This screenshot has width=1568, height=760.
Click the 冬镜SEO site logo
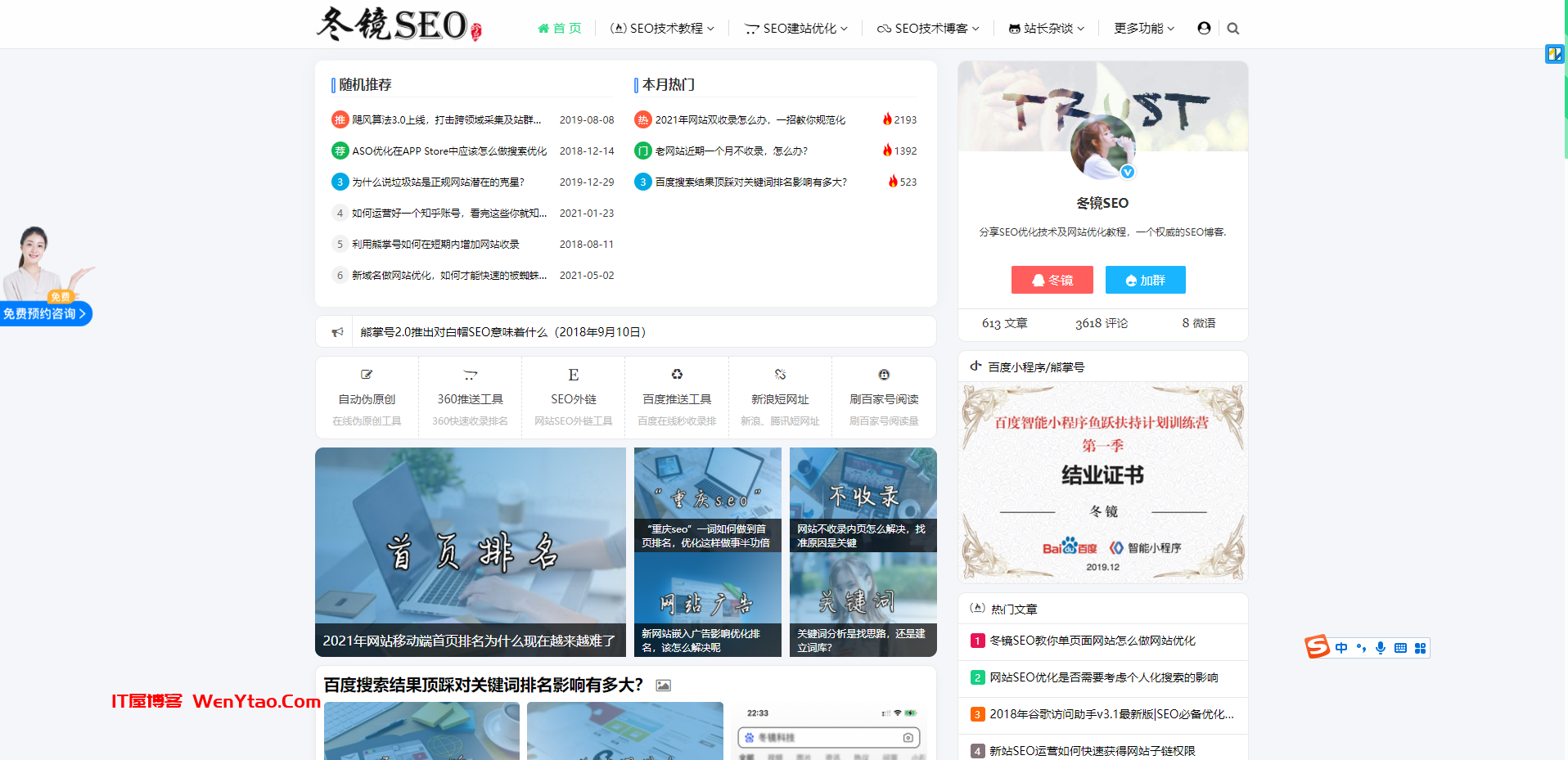tap(399, 25)
